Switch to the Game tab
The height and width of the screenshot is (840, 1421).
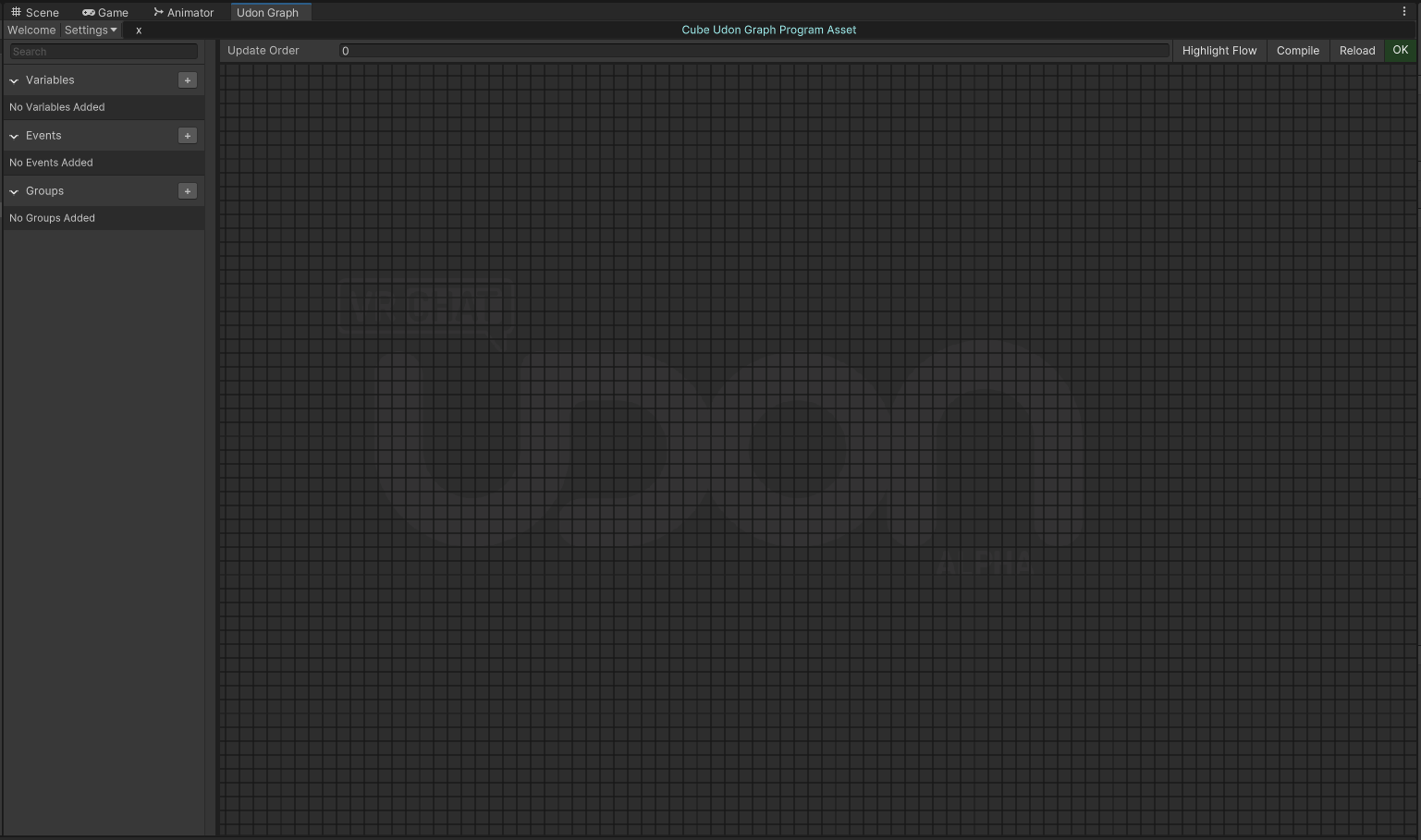[x=104, y=12]
